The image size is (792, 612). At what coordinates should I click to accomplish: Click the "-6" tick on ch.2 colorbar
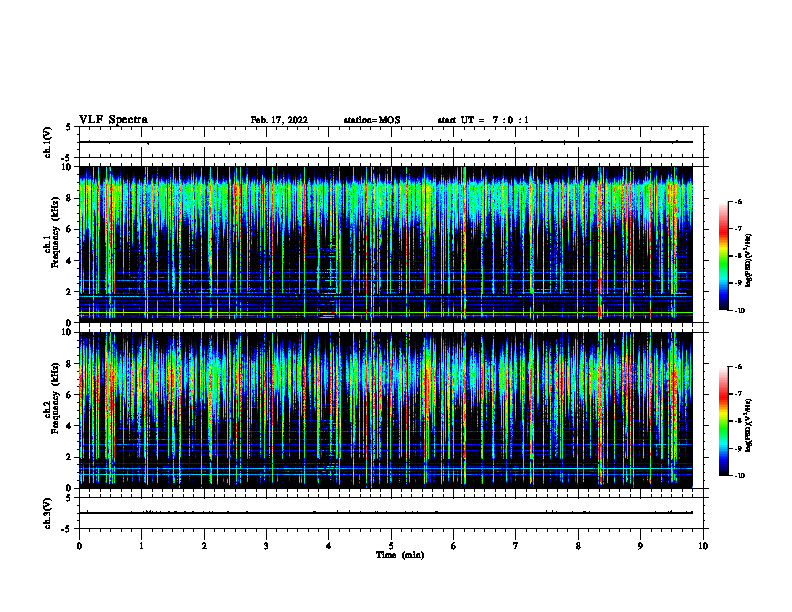[x=737, y=367]
